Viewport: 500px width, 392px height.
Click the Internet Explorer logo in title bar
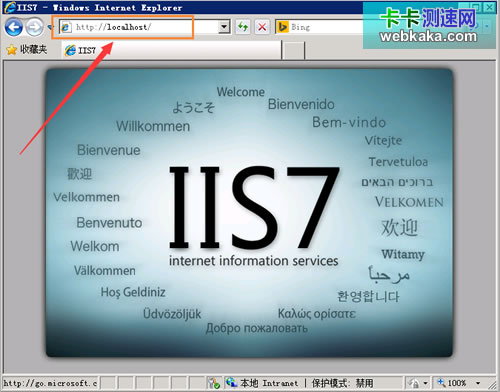pos(10,7)
